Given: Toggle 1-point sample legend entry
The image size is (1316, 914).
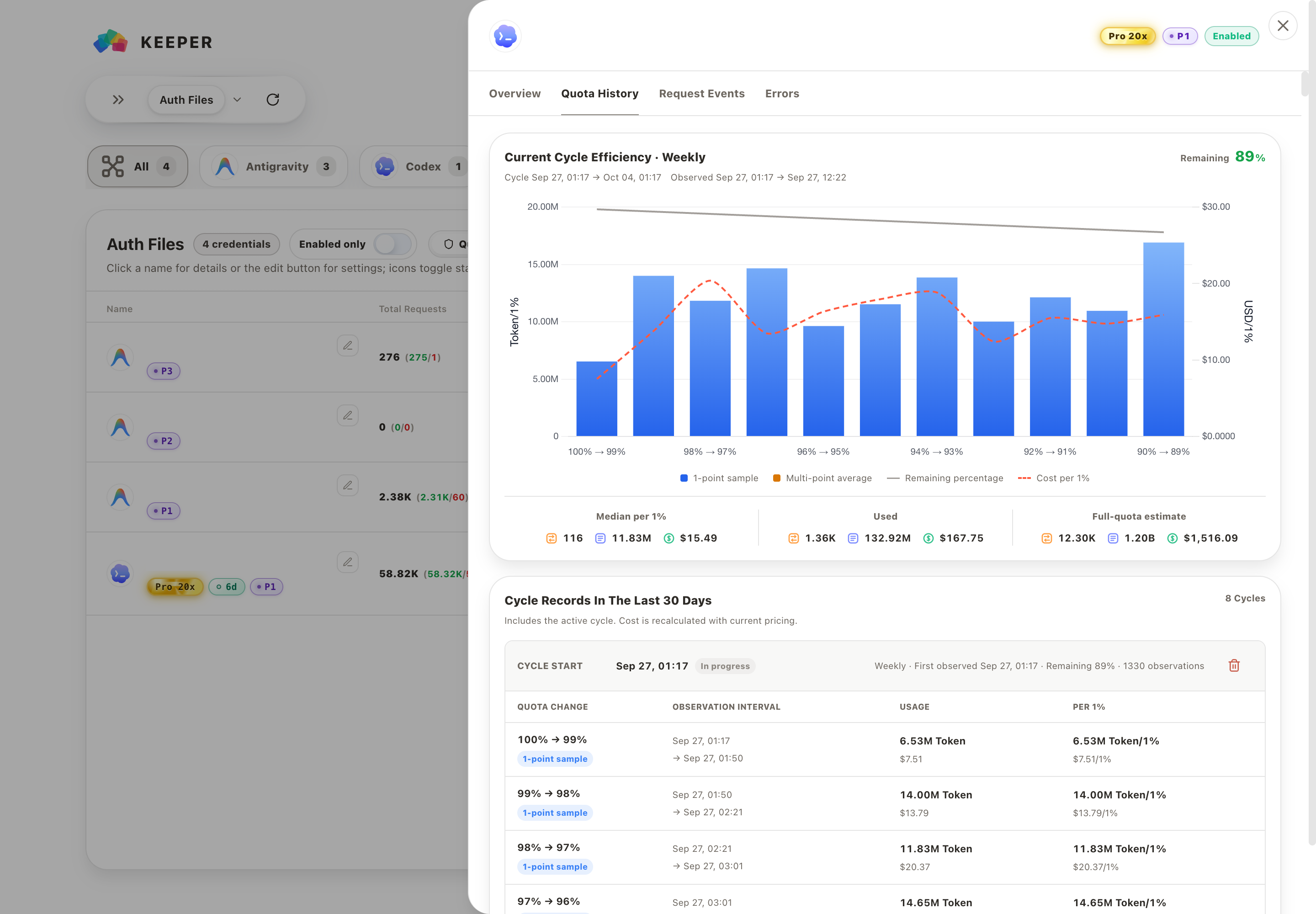Looking at the screenshot, I should (719, 478).
